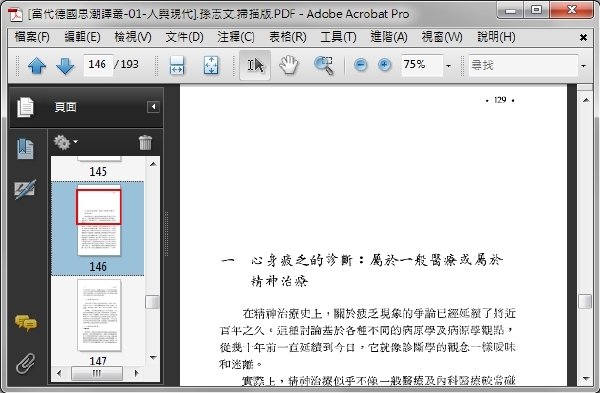Go to next page with down arrow
This screenshot has height=393, width=600.
(x=65, y=65)
